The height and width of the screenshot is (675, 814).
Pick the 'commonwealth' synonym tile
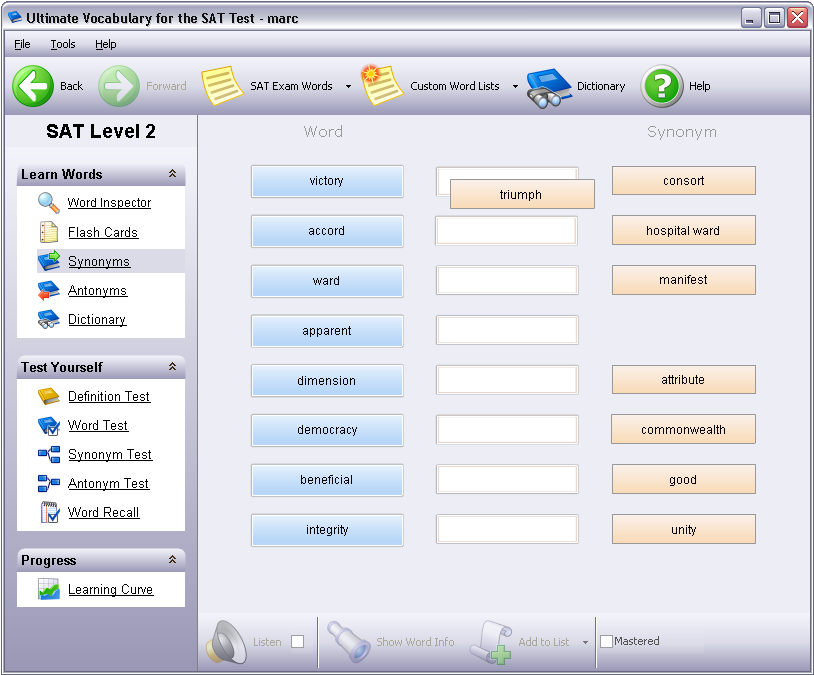[683, 429]
